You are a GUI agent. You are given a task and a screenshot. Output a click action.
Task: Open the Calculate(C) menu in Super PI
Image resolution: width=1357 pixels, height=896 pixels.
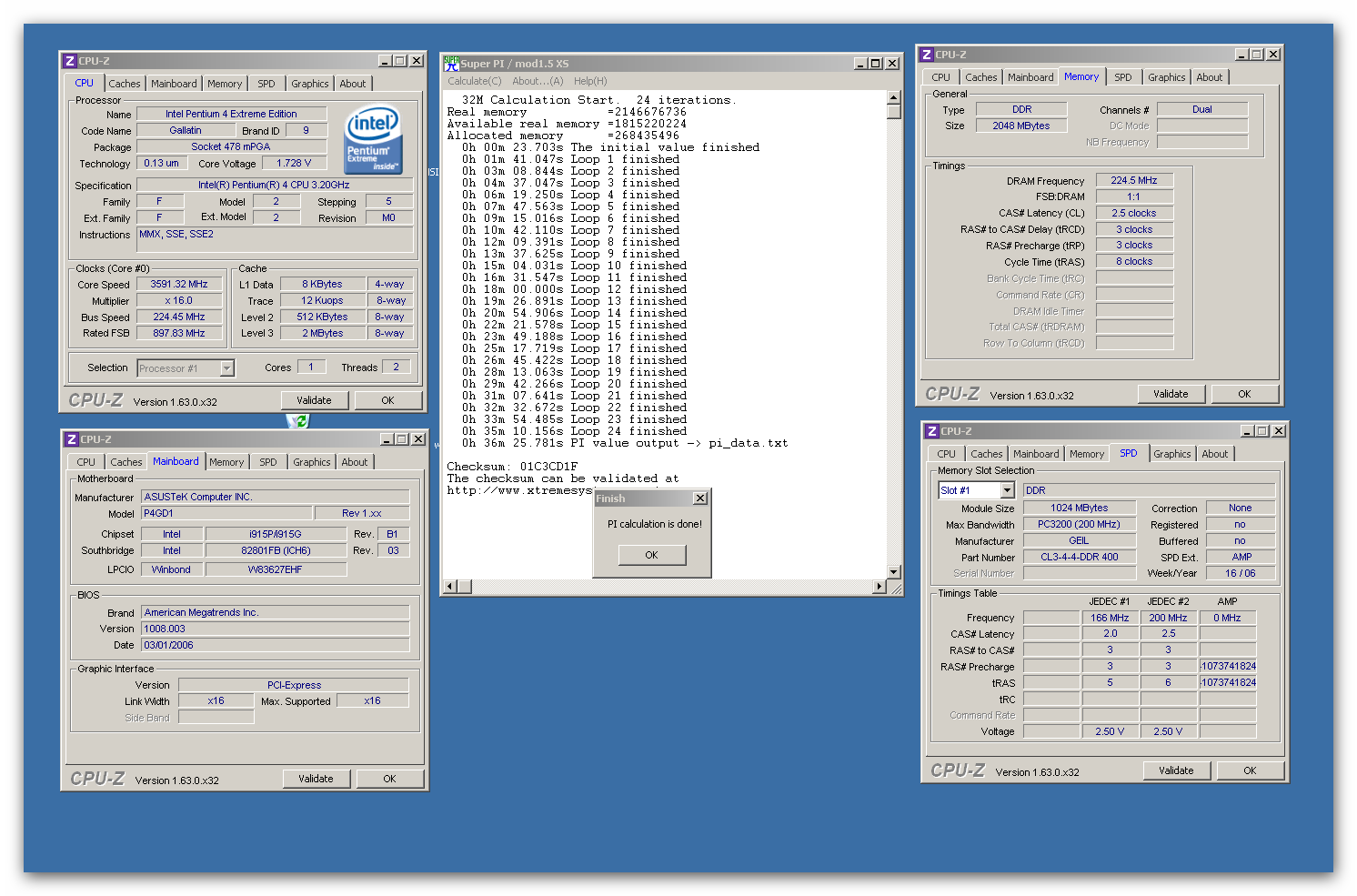[x=474, y=81]
